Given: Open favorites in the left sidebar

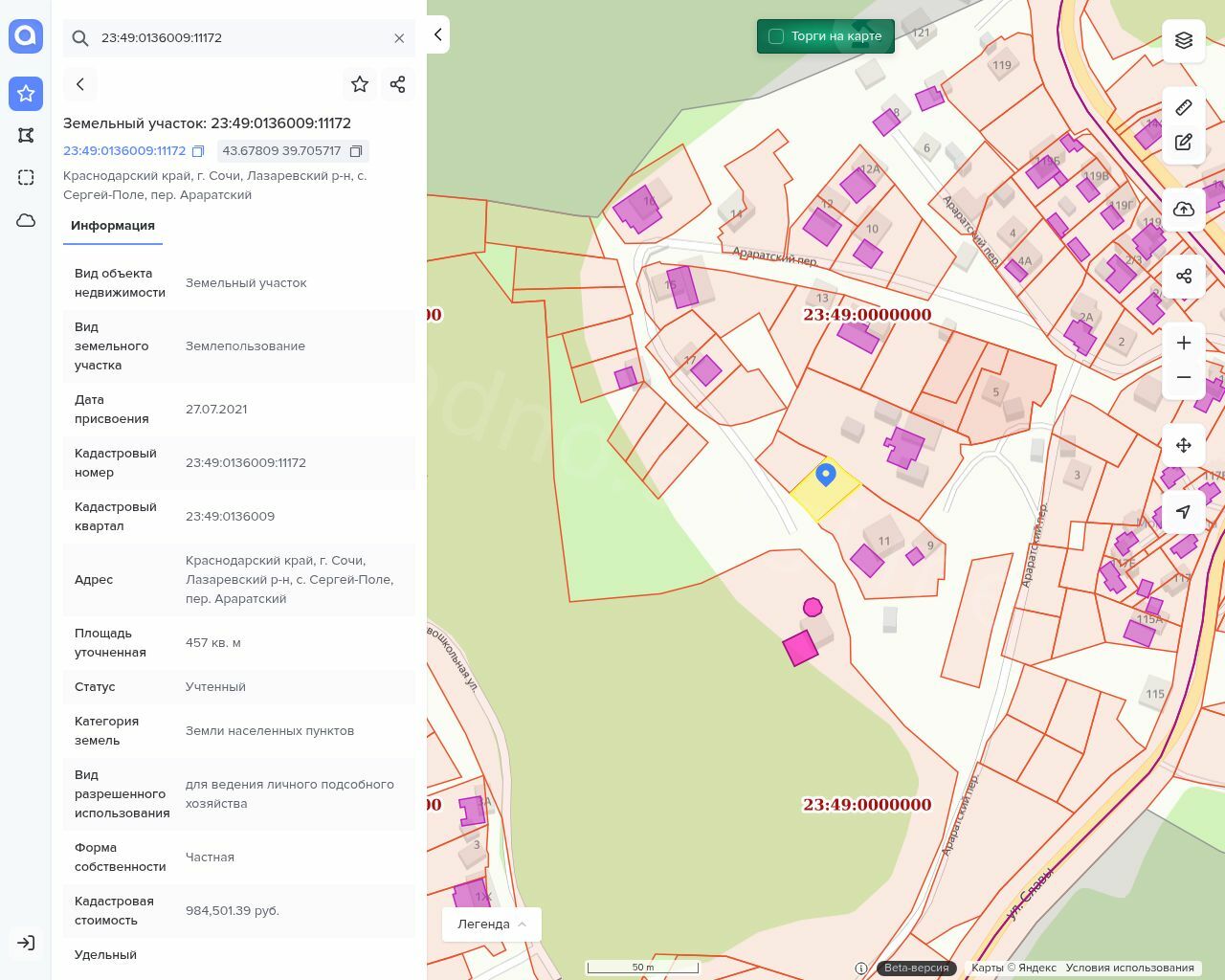Looking at the screenshot, I should (26, 94).
